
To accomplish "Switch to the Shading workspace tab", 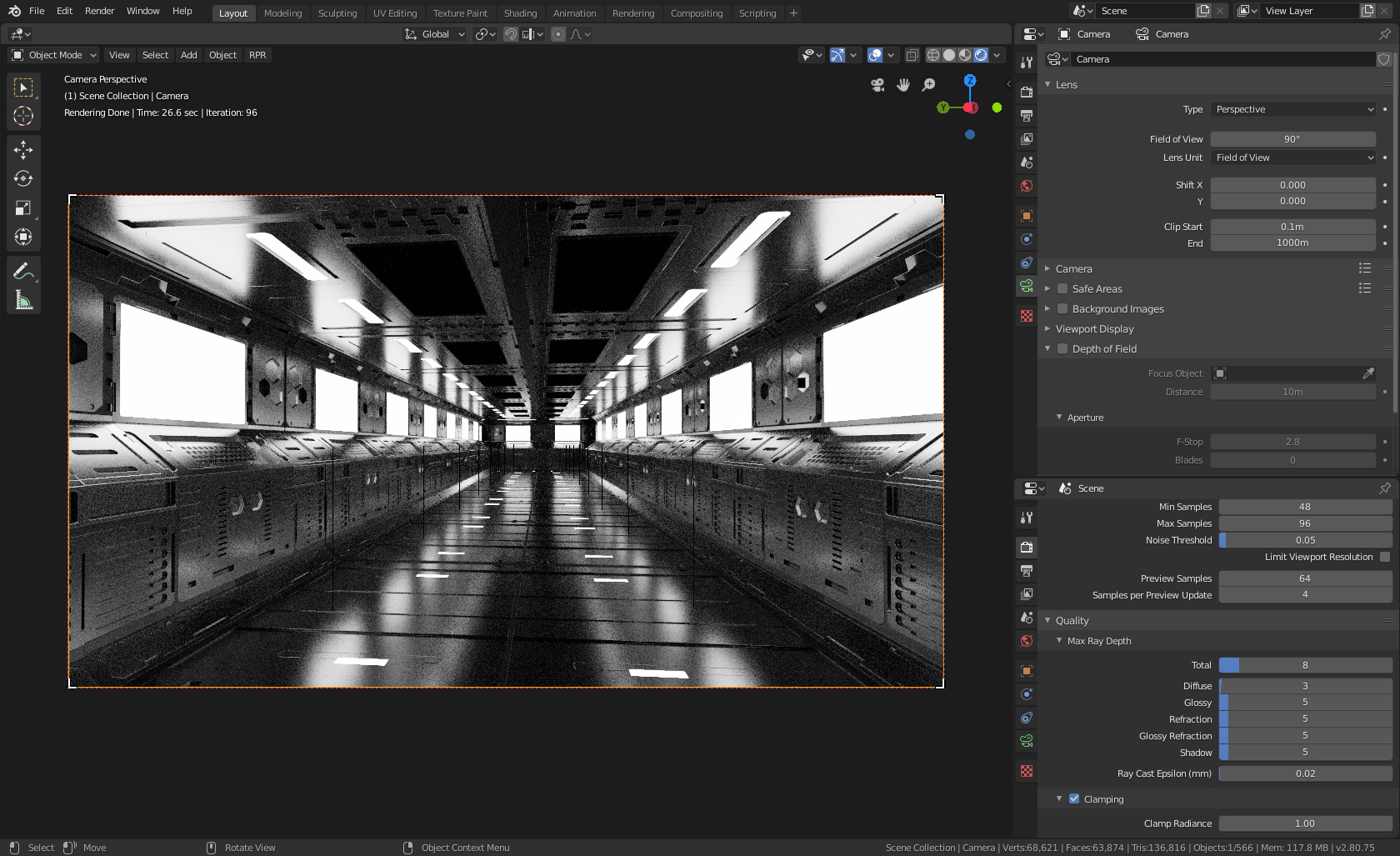I will 520,13.
